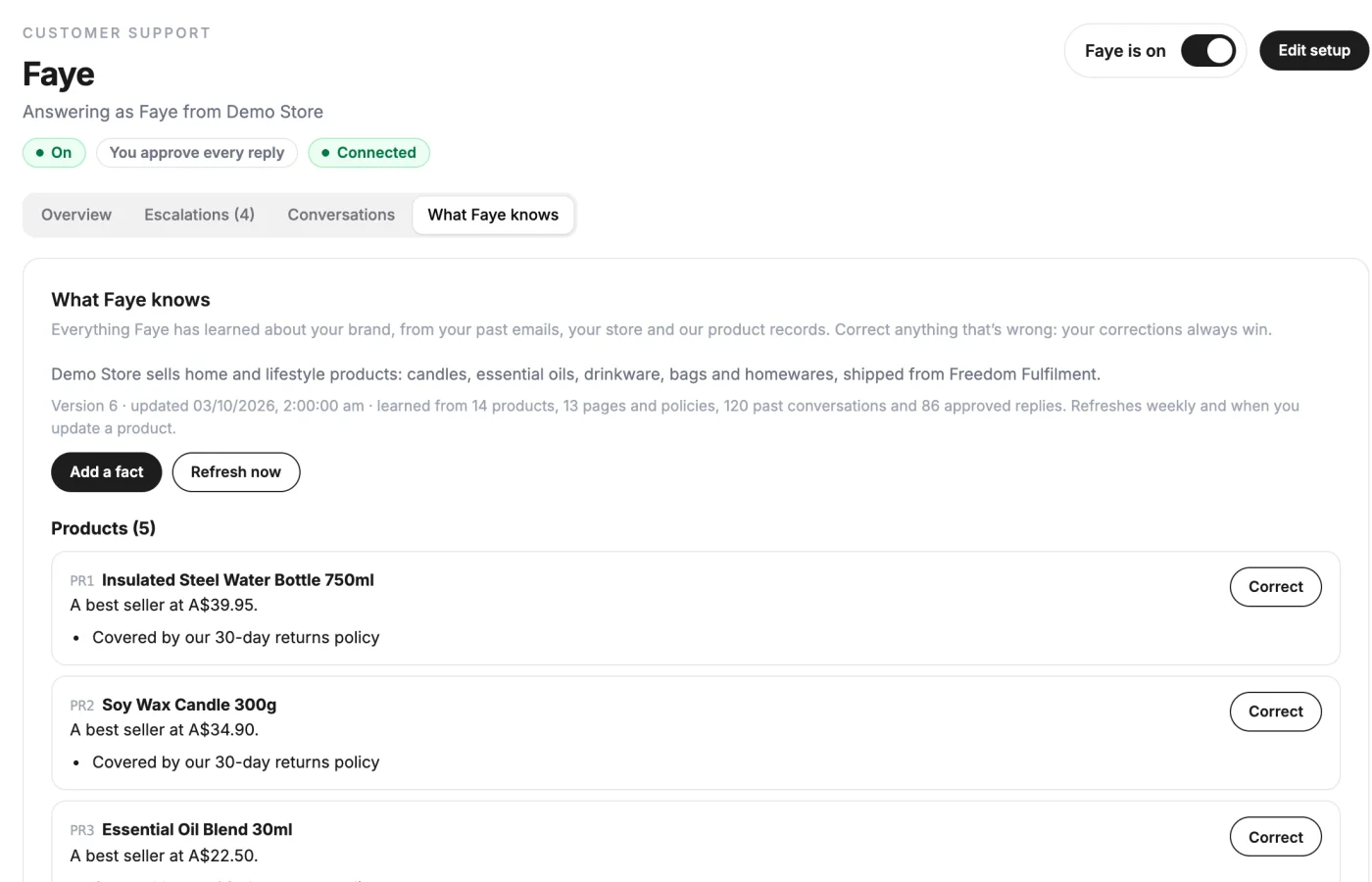Click the A$34.90 best seller line
This screenshot has height=882, width=1372.
click(x=164, y=730)
